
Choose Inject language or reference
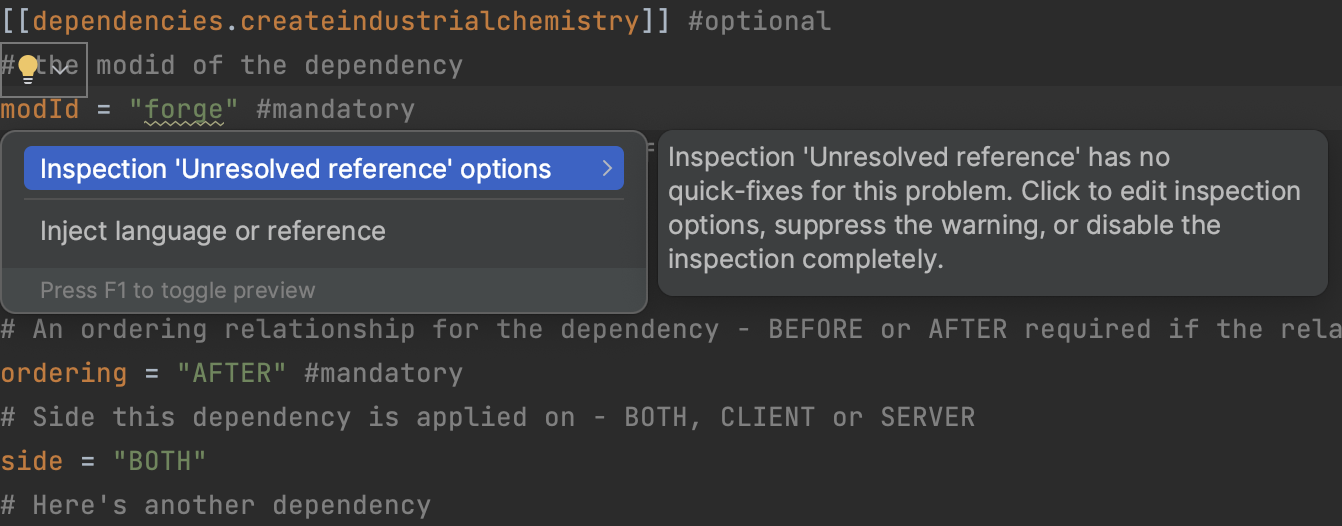[212, 231]
